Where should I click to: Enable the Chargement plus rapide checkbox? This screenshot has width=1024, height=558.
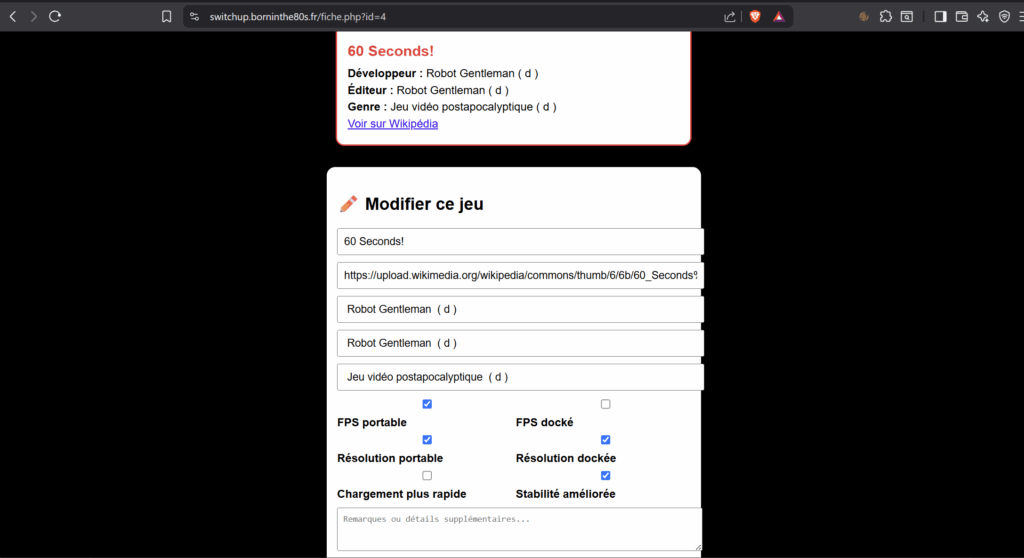point(427,476)
